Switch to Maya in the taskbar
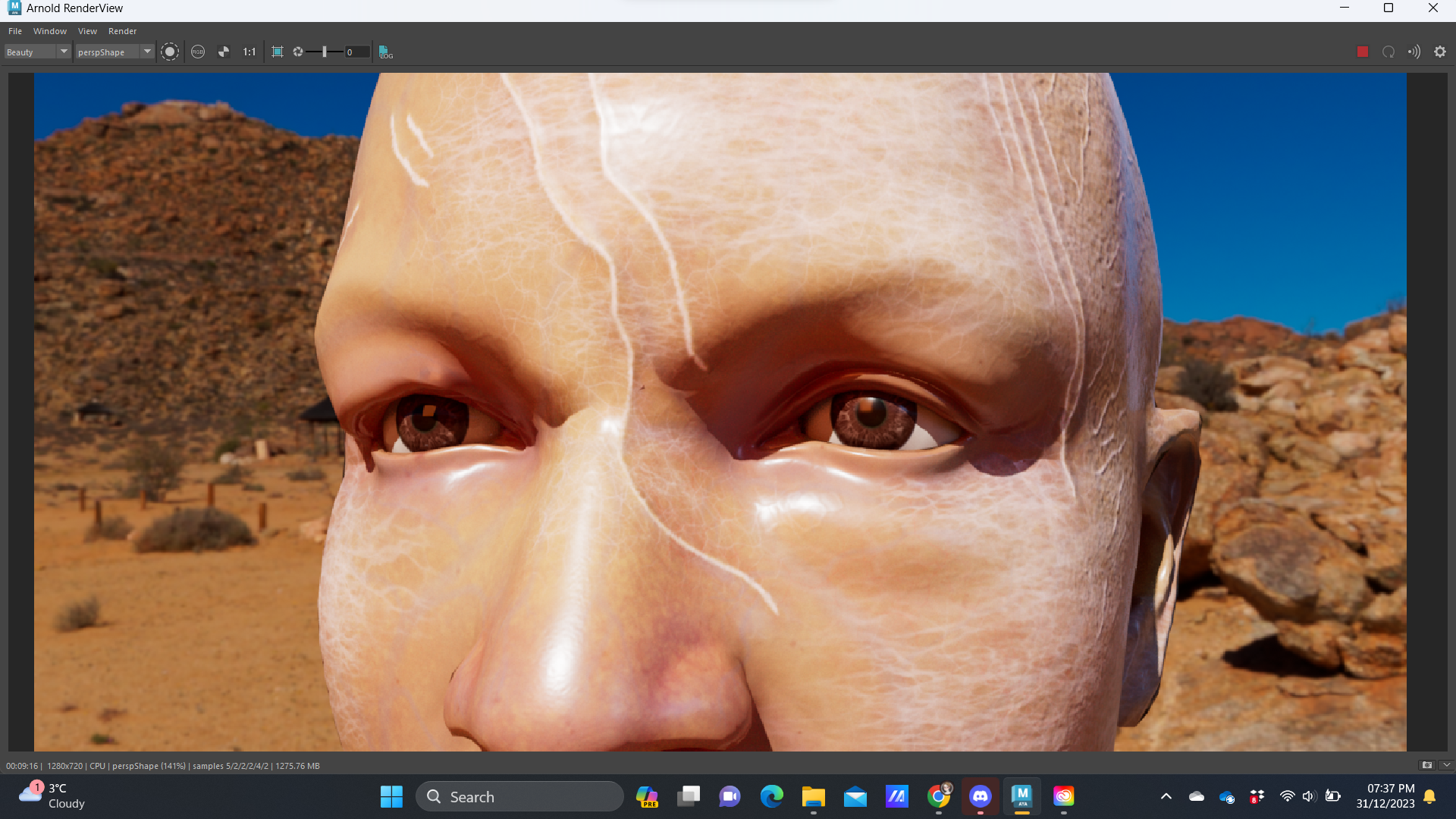 click(1022, 796)
